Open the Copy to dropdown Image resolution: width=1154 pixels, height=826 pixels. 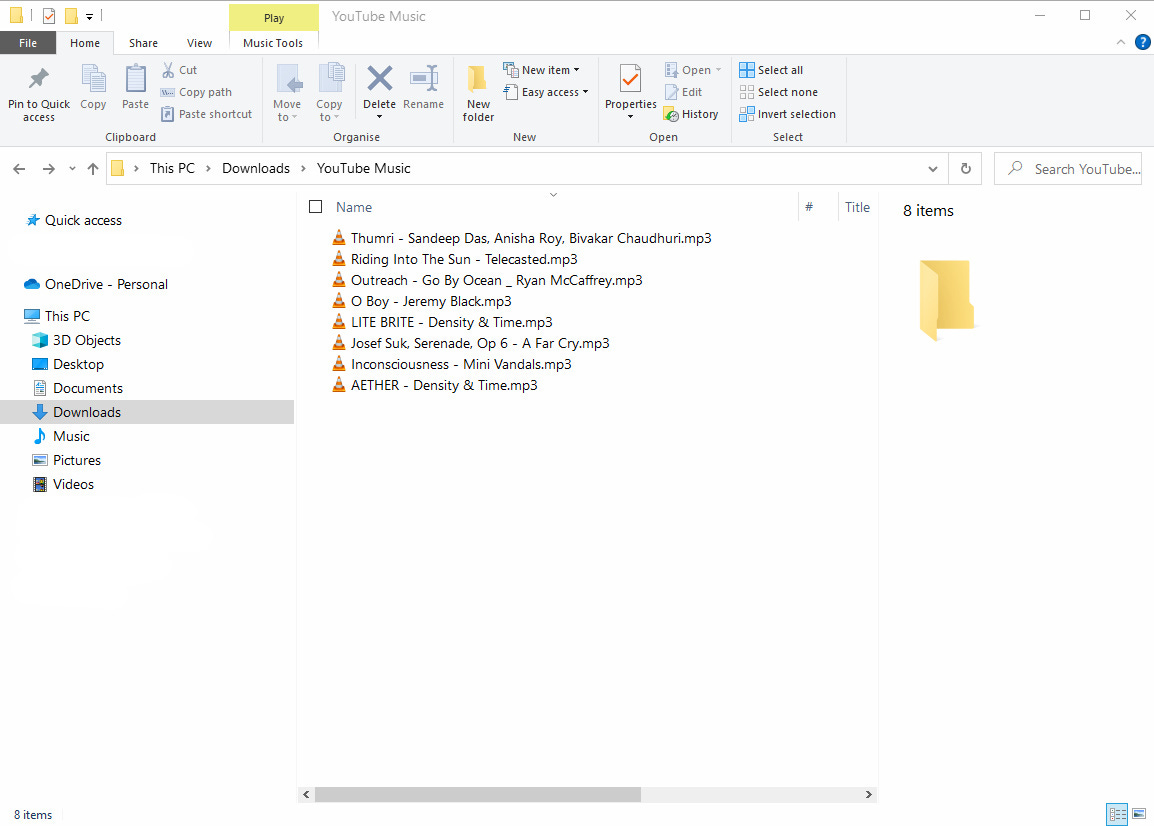click(x=329, y=93)
